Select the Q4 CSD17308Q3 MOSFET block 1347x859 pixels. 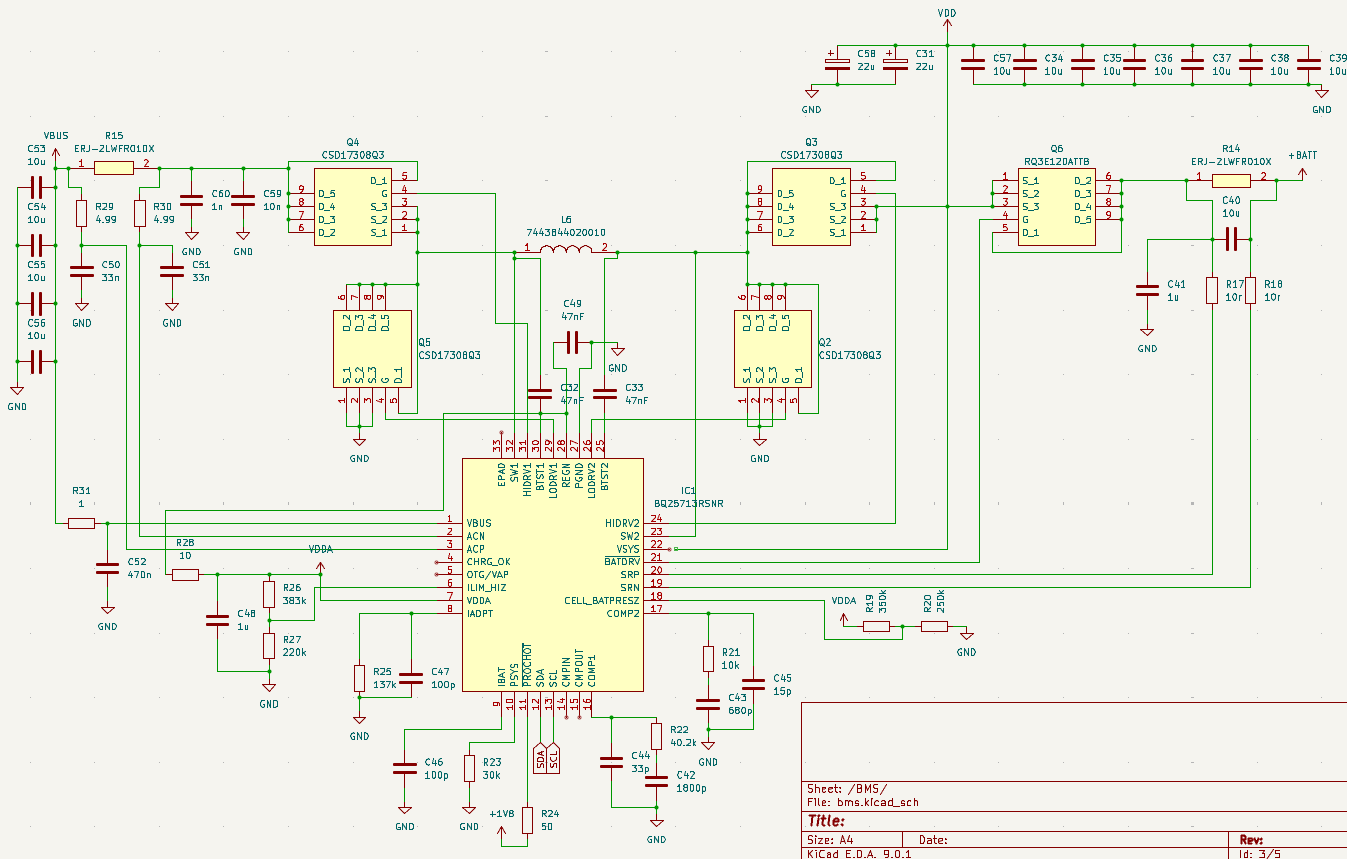coord(352,206)
